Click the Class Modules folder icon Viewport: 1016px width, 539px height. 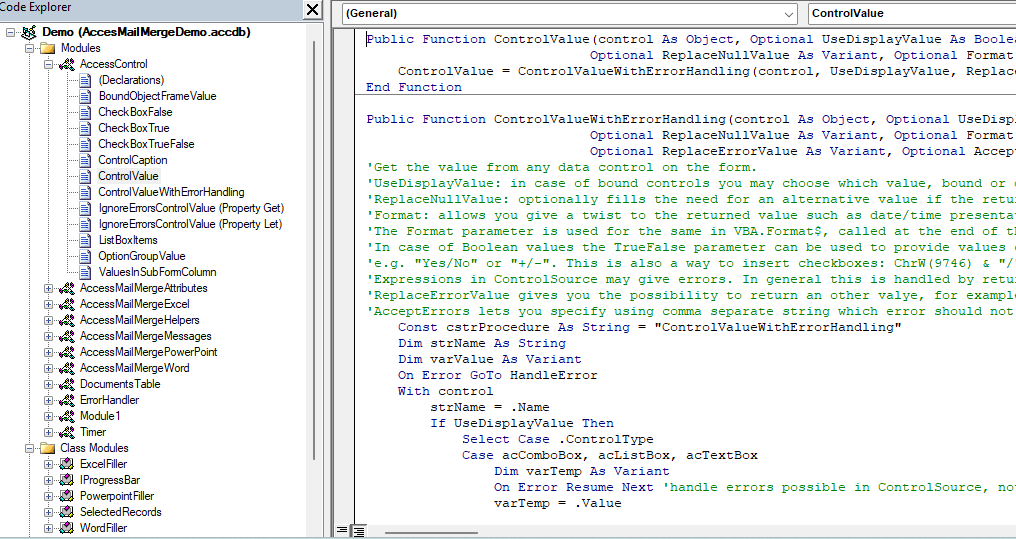click(47, 448)
